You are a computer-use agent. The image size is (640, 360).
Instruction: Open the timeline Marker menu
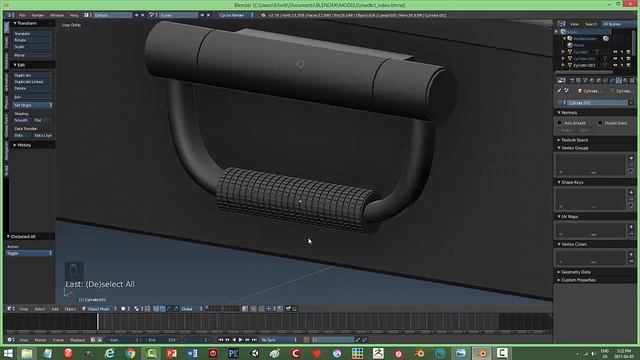(40, 340)
